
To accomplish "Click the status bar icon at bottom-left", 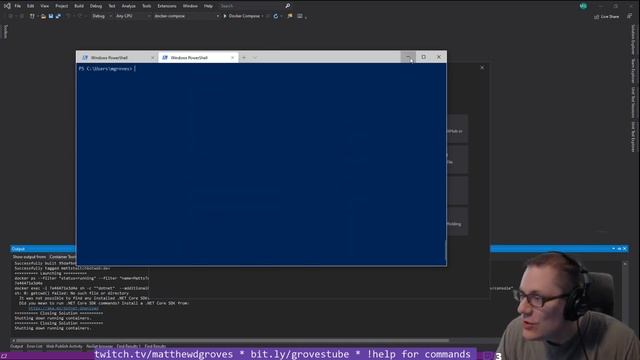I will tap(4, 356).
